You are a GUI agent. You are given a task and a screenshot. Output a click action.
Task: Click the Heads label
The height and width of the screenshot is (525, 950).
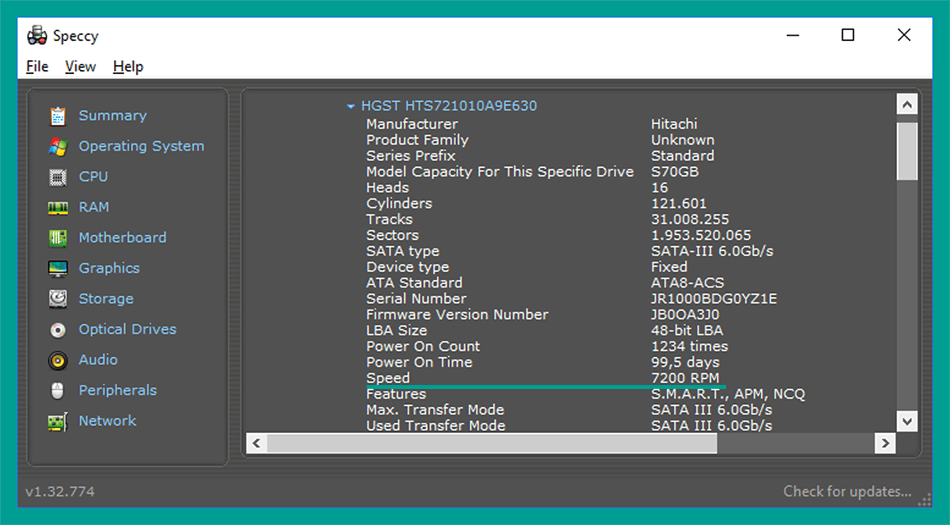387,188
